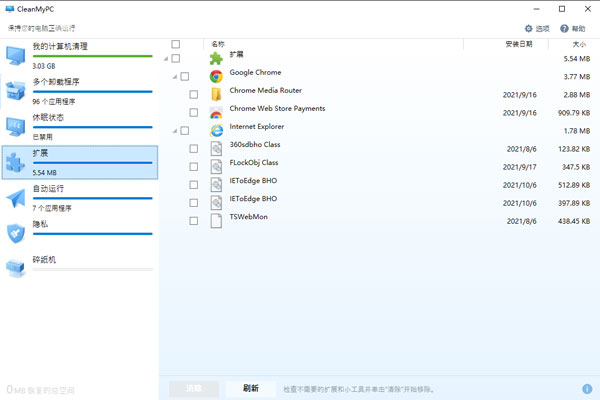Sort by the 大小 column header
600x400 pixels.
coord(579,44)
